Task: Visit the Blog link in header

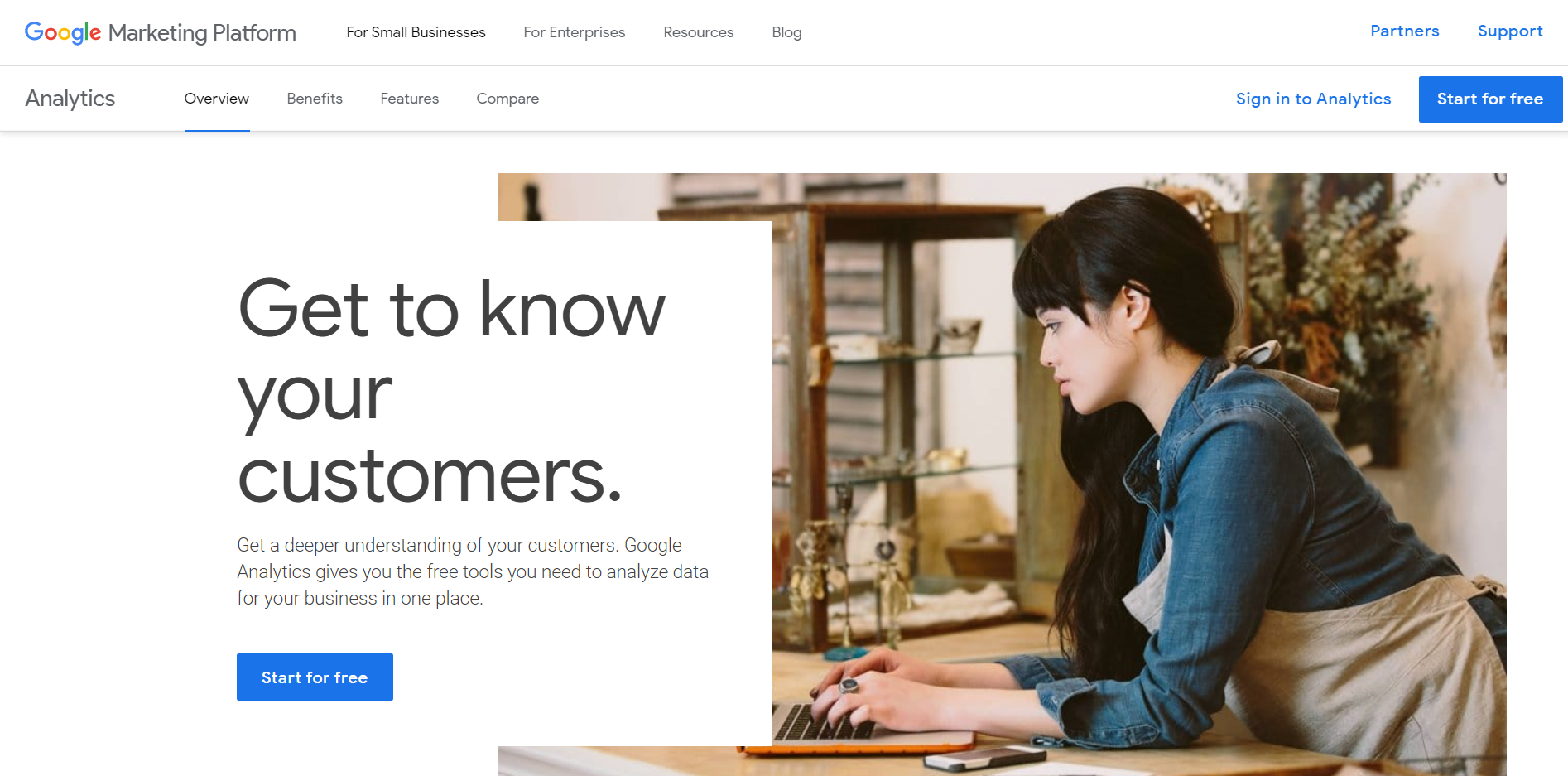Action: click(x=786, y=32)
